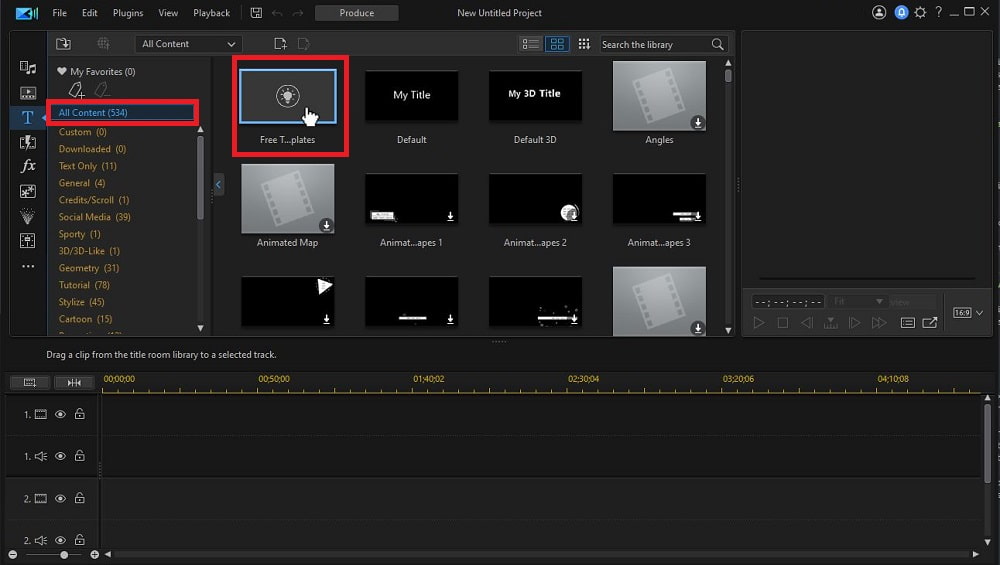
Task: Open the Media Room icon in sidebar
Action: point(28,68)
